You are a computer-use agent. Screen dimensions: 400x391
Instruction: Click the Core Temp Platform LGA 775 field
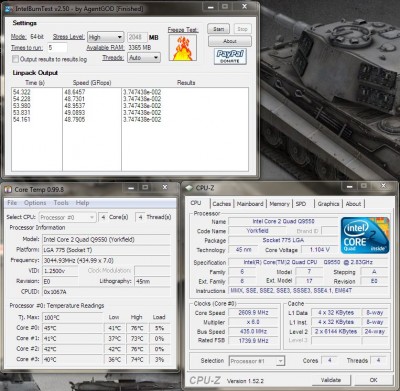106,250
